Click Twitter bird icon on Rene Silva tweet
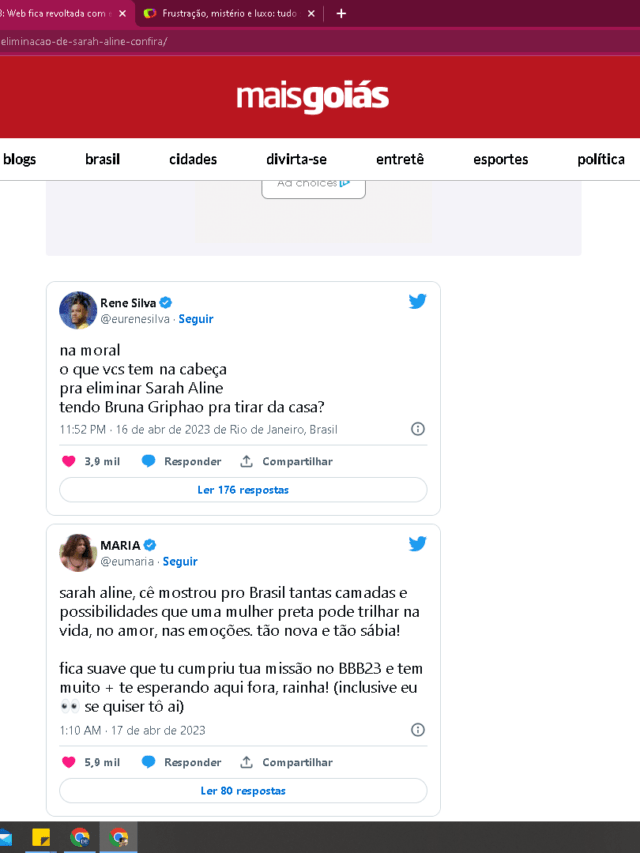The image size is (640, 853). [417, 301]
